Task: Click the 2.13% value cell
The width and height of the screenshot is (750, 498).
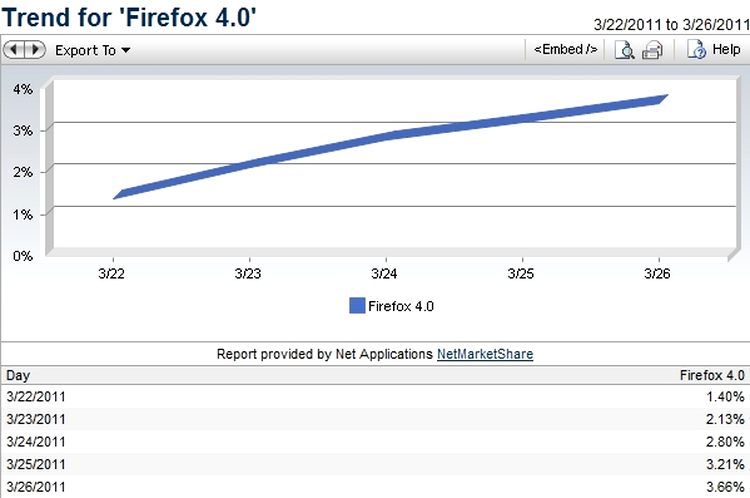Action: [x=725, y=419]
